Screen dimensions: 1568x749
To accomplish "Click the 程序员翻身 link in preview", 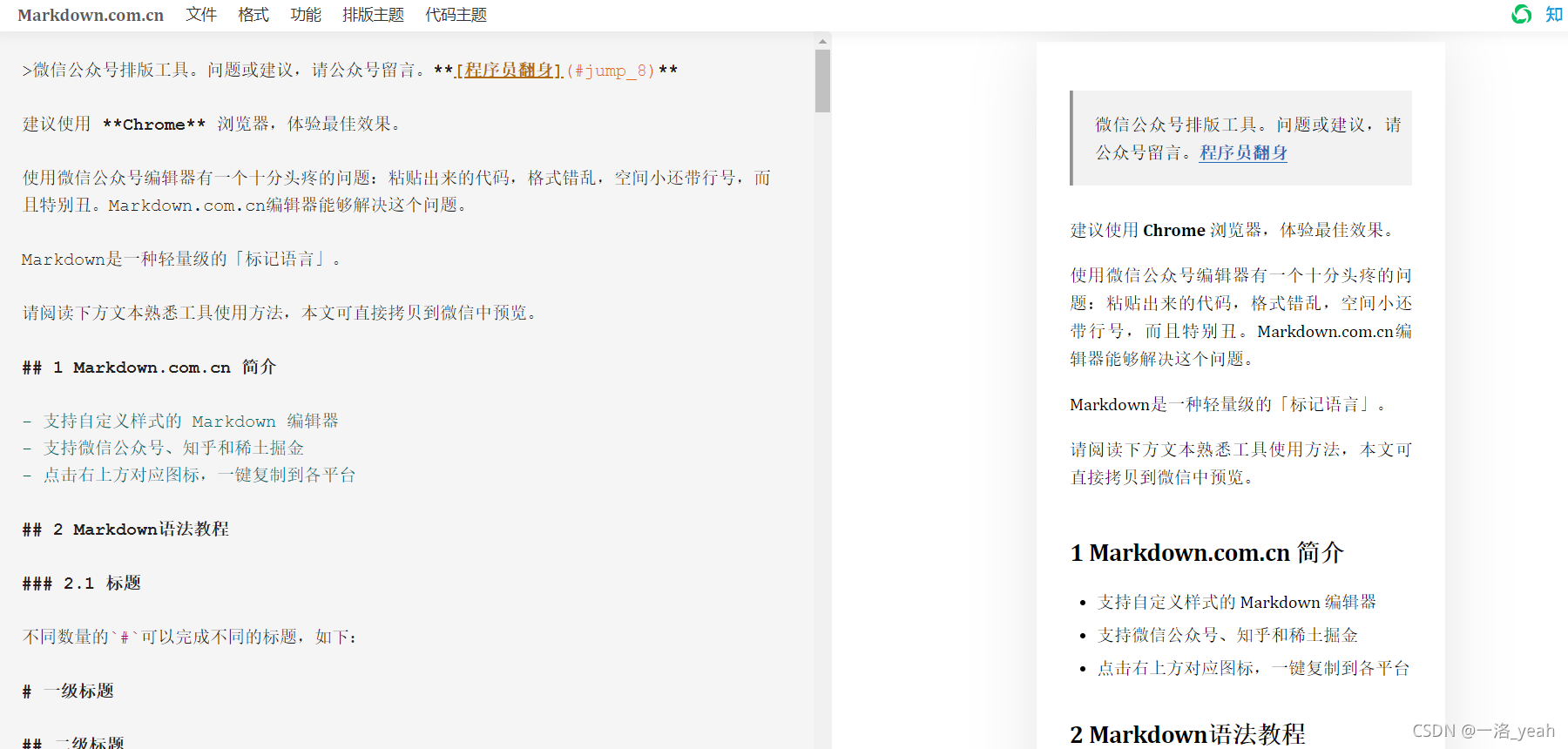I will [x=1243, y=152].
